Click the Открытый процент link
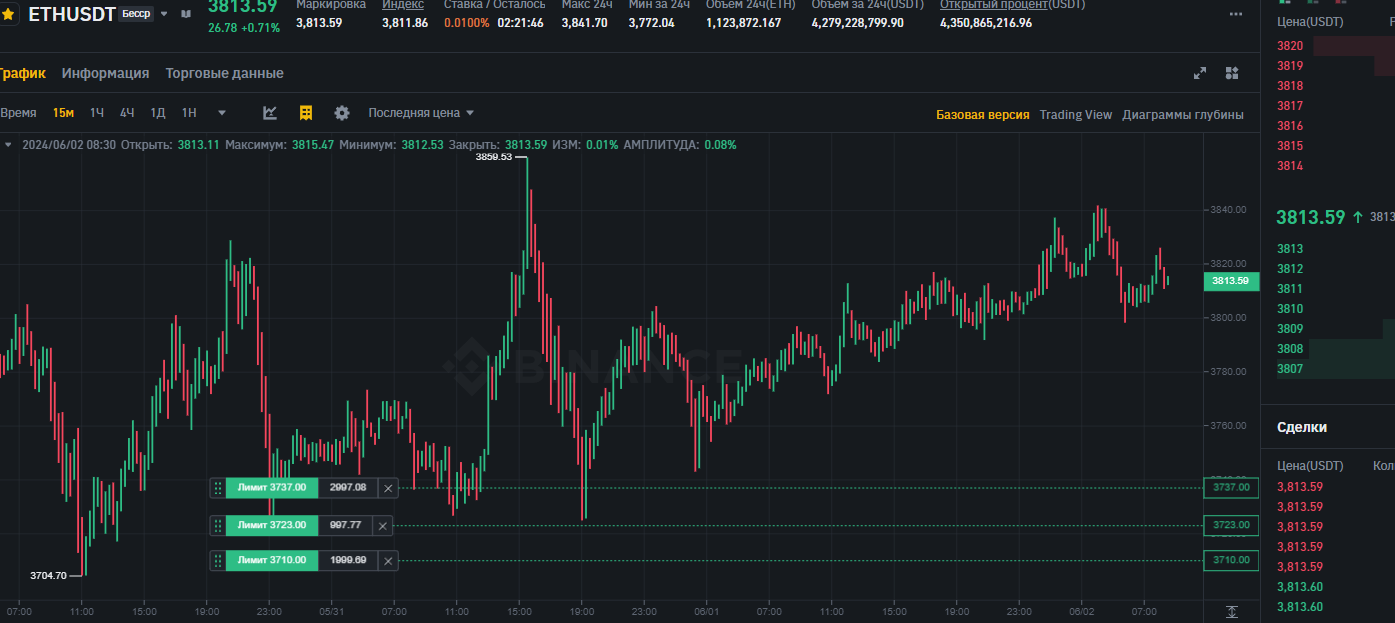Image resolution: width=1395 pixels, height=623 pixels. point(1012,5)
